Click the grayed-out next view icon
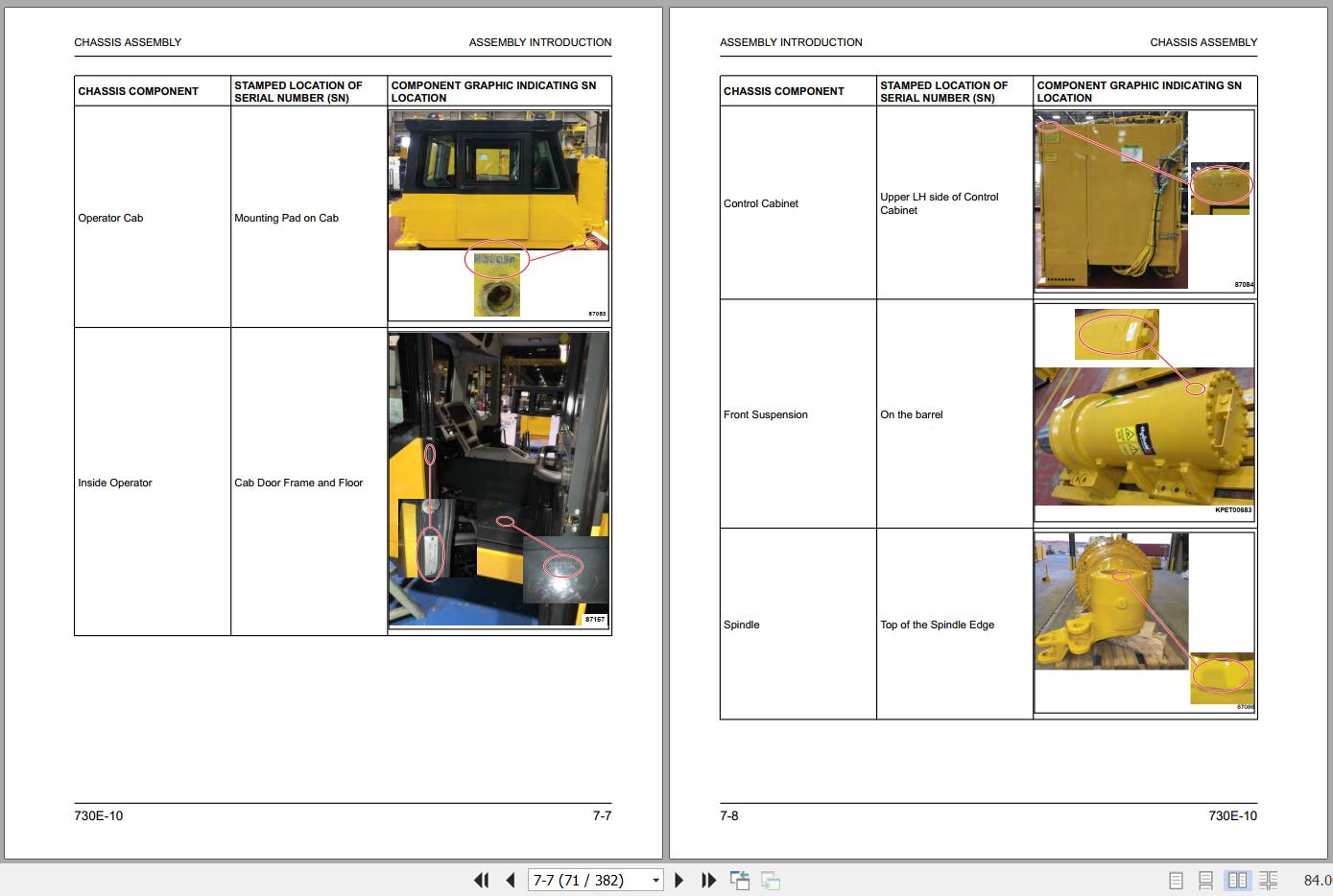1333x896 pixels. [770, 880]
